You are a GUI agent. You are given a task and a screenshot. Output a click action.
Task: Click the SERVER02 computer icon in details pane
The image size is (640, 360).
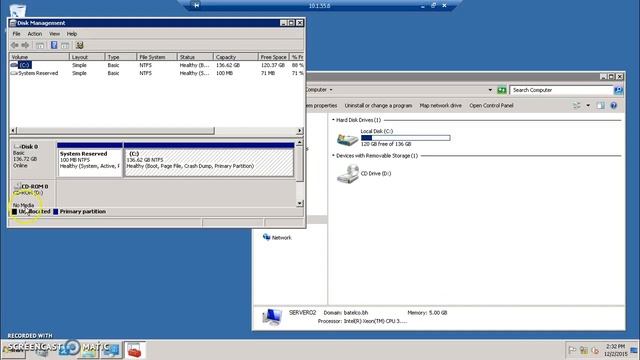click(x=271, y=316)
